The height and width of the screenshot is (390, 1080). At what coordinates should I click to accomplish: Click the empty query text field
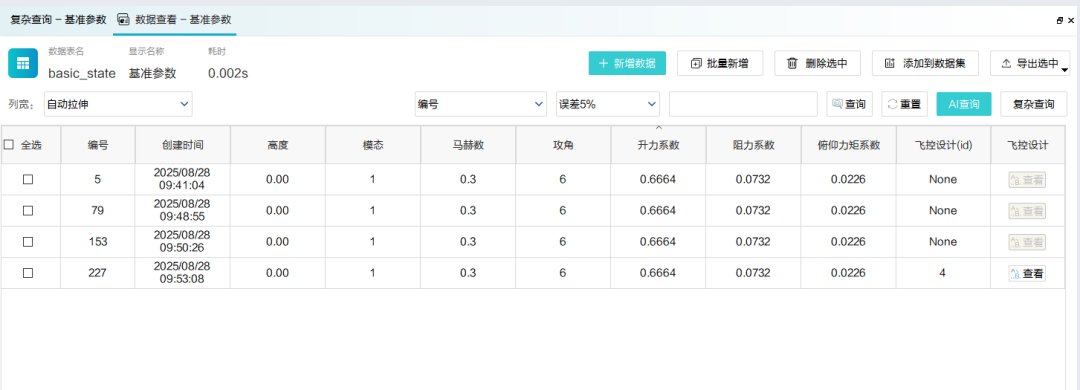point(743,104)
